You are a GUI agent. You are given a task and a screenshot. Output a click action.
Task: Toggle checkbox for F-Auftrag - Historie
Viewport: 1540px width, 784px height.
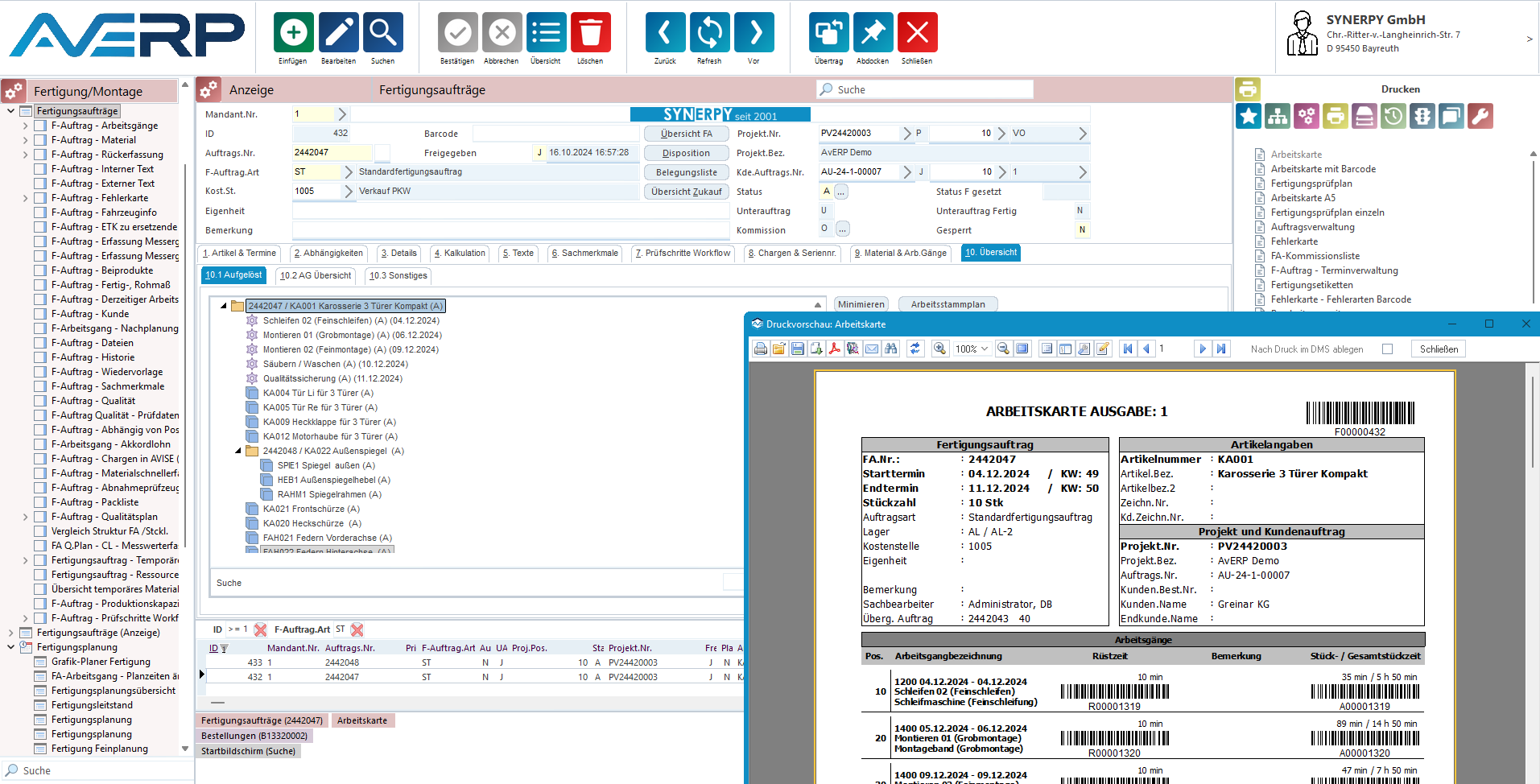(40, 357)
